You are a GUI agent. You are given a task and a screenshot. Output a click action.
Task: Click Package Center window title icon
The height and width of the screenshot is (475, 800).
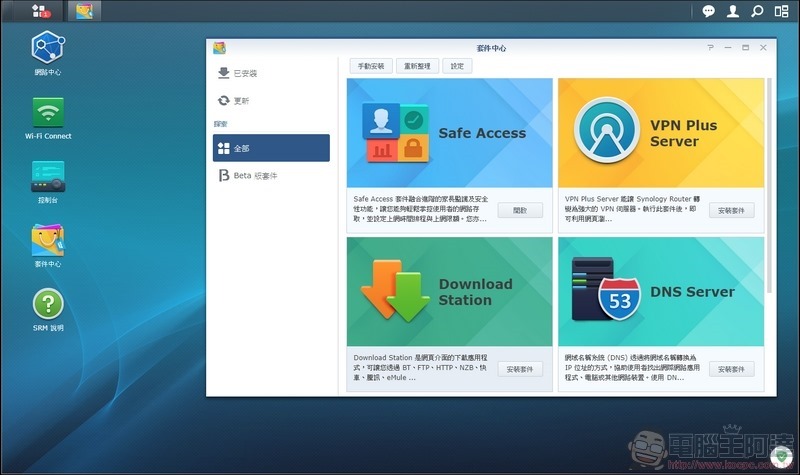click(219, 48)
